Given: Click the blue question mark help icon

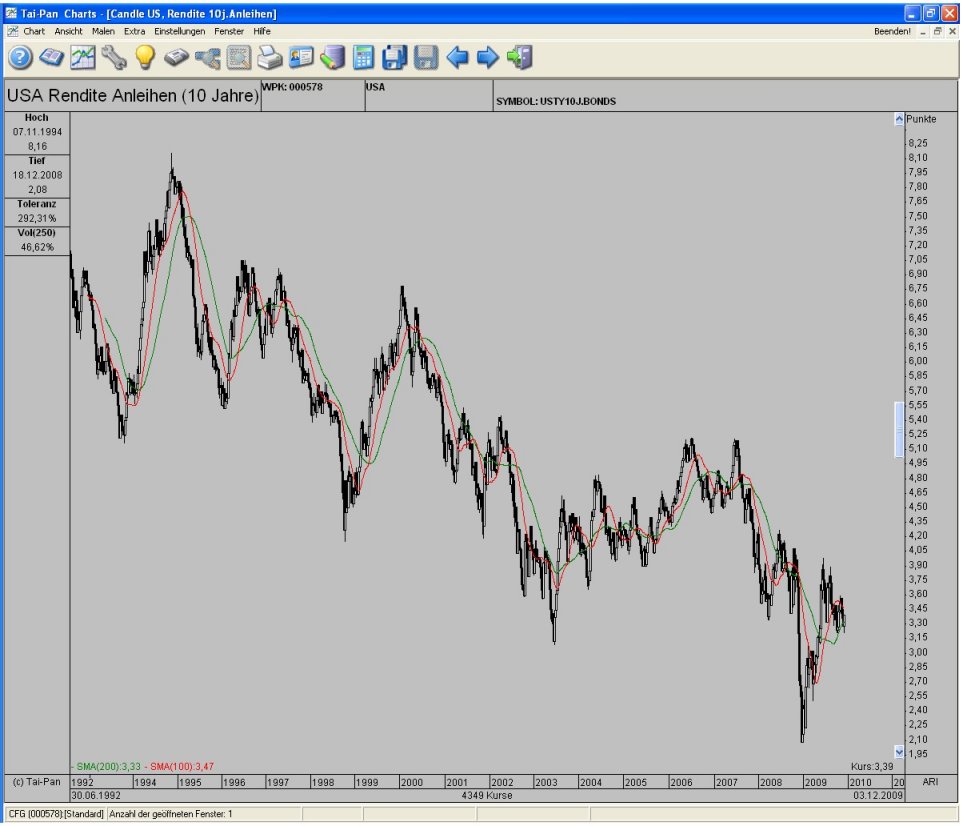Looking at the screenshot, I should (x=20, y=58).
